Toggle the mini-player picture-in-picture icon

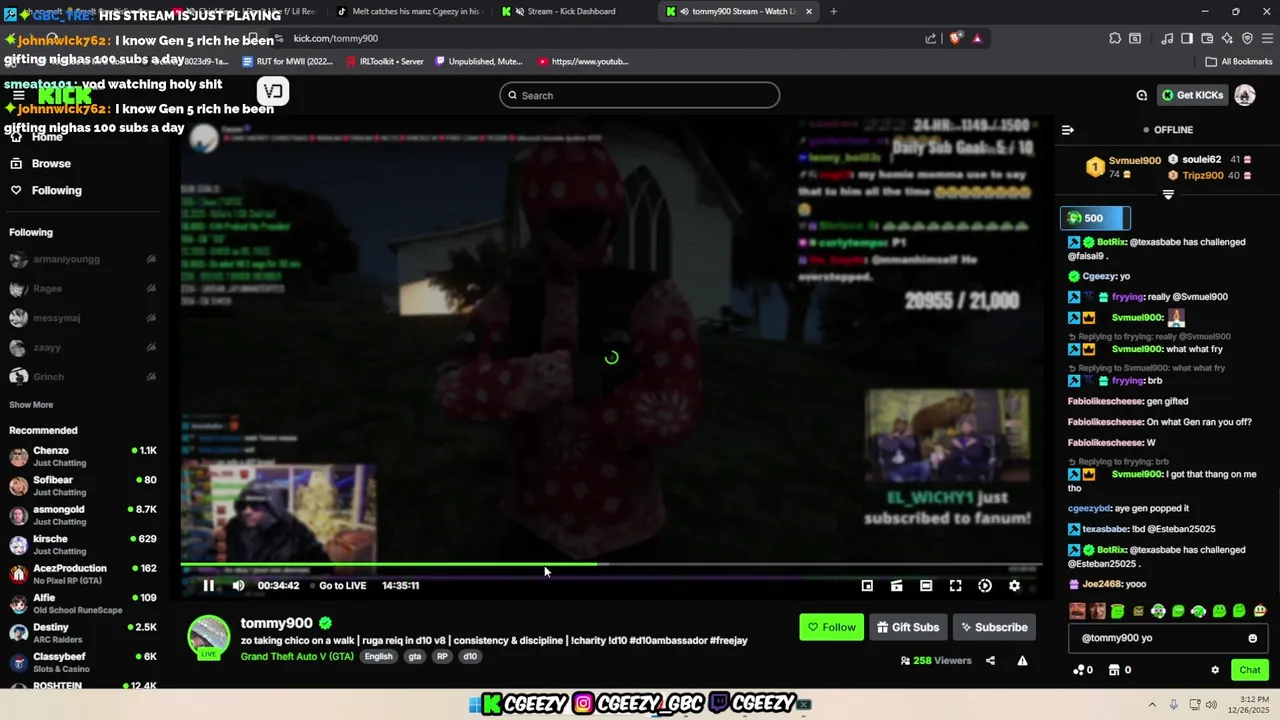[x=867, y=586]
